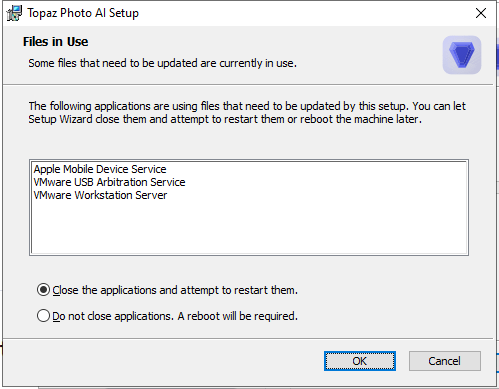Select Close the applications radio button circle
499x389 pixels.
(x=43, y=290)
